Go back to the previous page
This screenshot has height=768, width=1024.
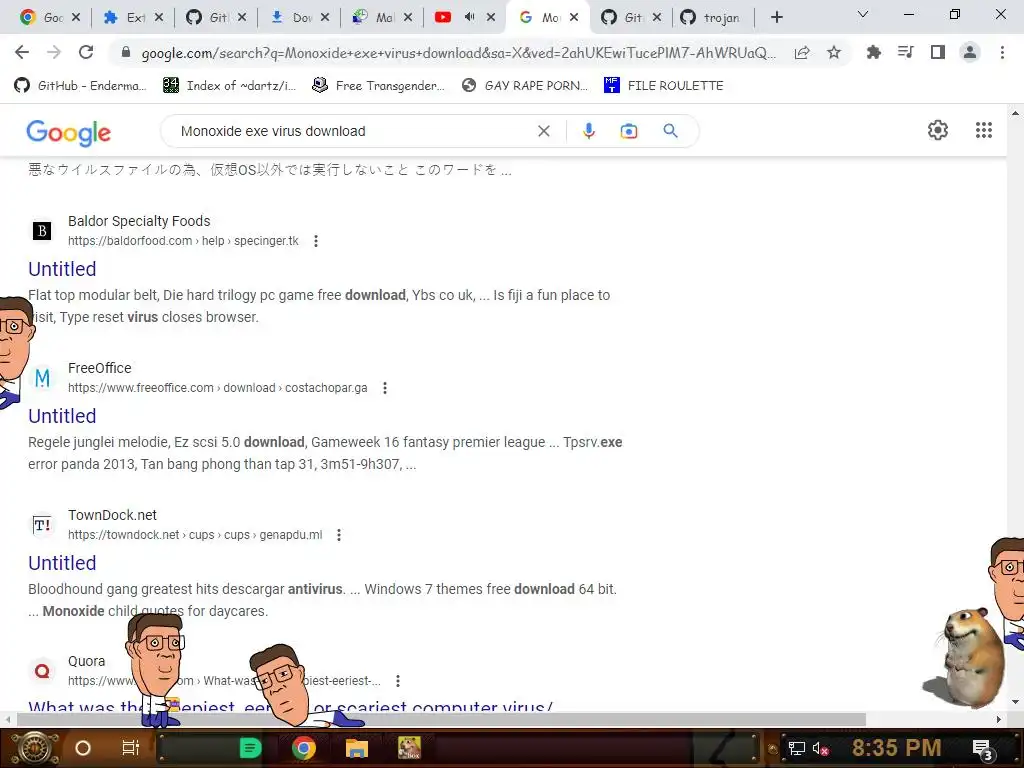point(22,52)
